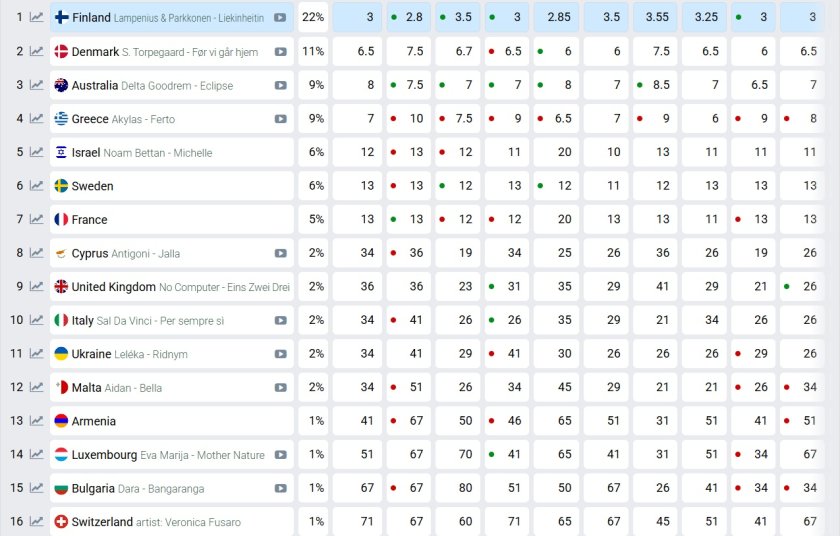Select Australia's 8.5 odds value
This screenshot has height=536, width=840.
point(657,85)
